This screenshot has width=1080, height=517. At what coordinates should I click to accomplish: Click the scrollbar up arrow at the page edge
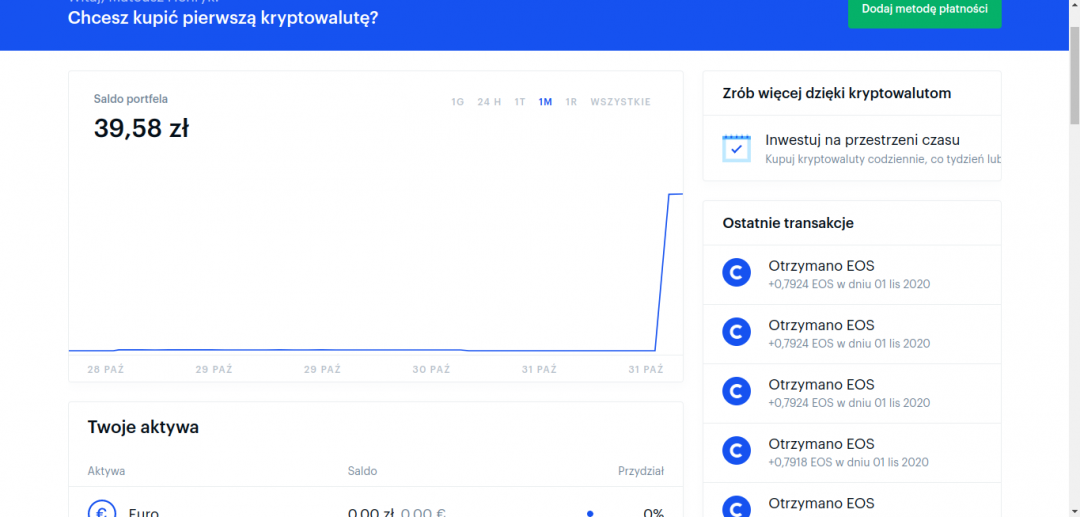[x=1073, y=6]
